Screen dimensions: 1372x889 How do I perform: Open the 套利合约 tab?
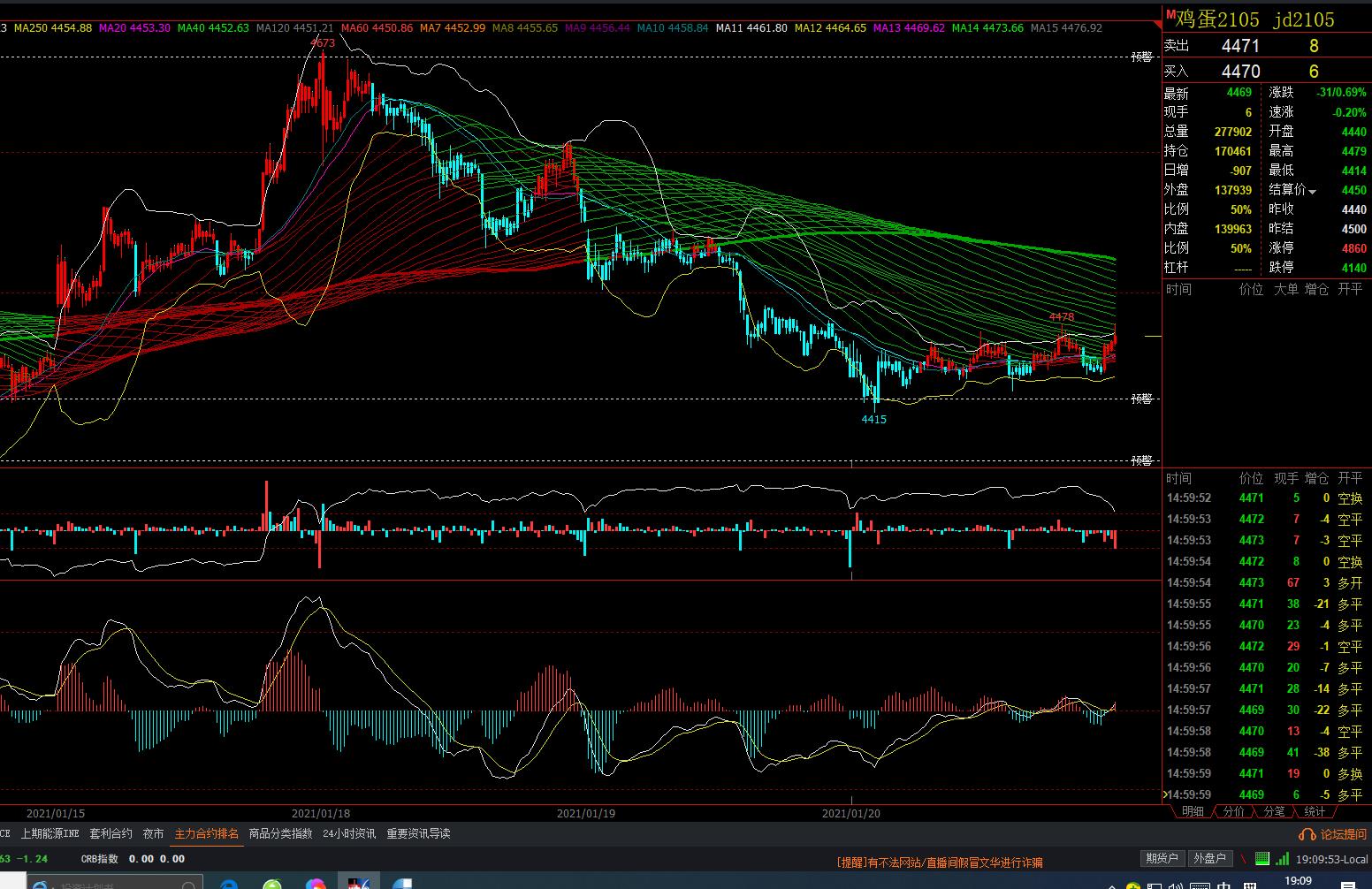click(111, 833)
